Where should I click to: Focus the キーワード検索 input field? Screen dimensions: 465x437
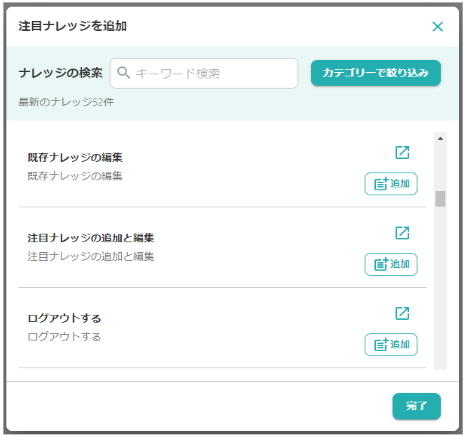pos(204,73)
